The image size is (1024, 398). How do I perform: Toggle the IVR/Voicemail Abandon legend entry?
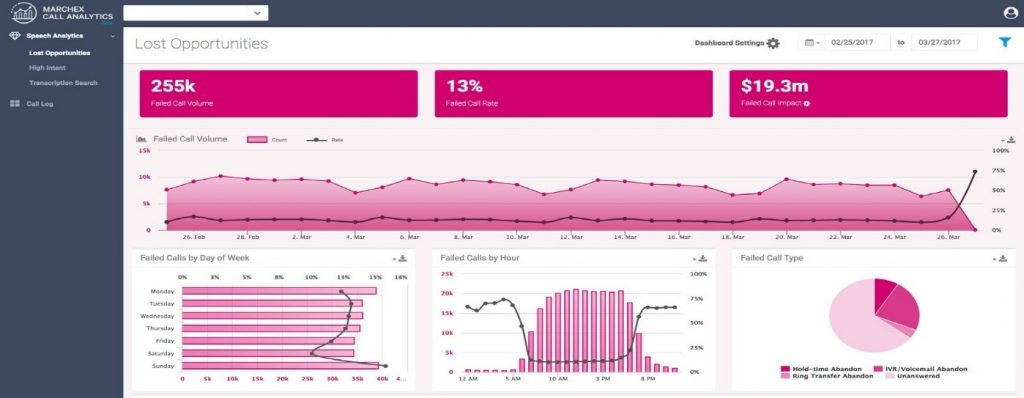pyautogui.click(x=921, y=369)
